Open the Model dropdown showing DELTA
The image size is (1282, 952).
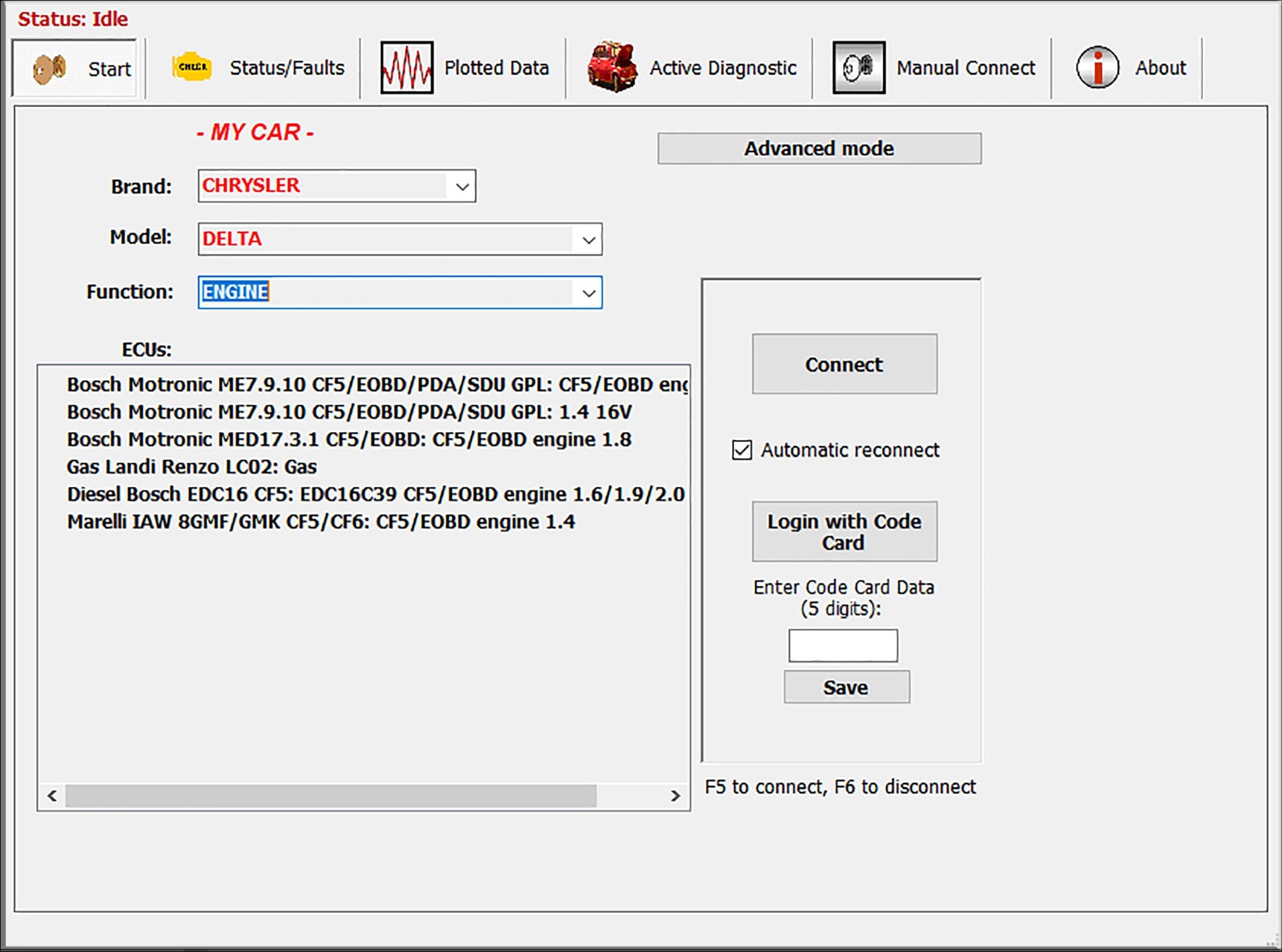coord(588,240)
